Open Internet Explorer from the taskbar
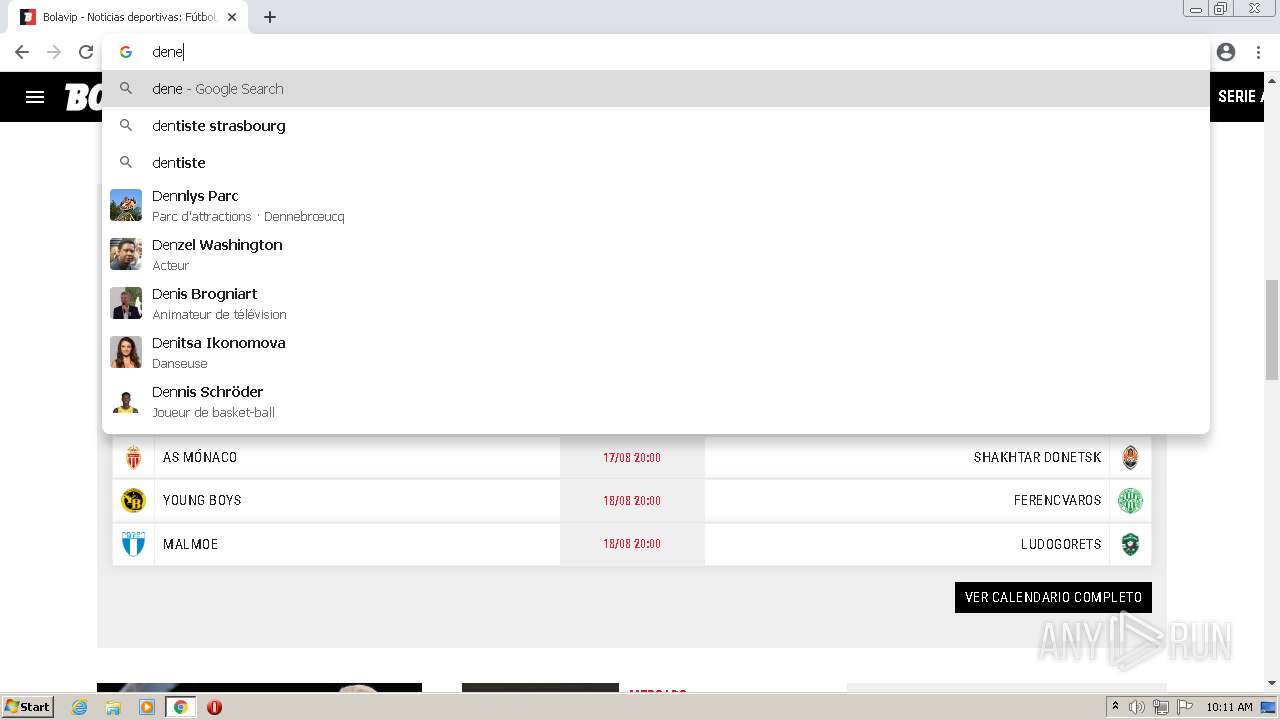 (x=80, y=707)
